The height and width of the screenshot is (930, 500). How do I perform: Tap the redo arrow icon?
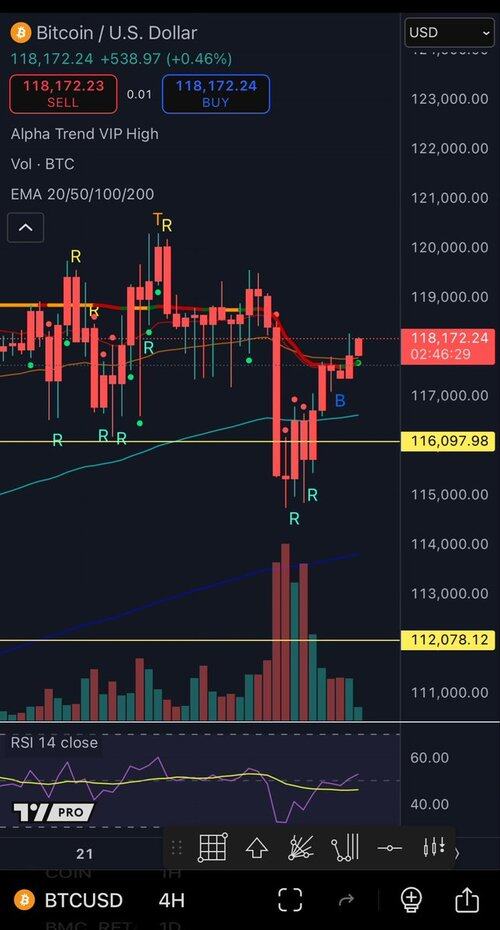pyautogui.click(x=346, y=900)
